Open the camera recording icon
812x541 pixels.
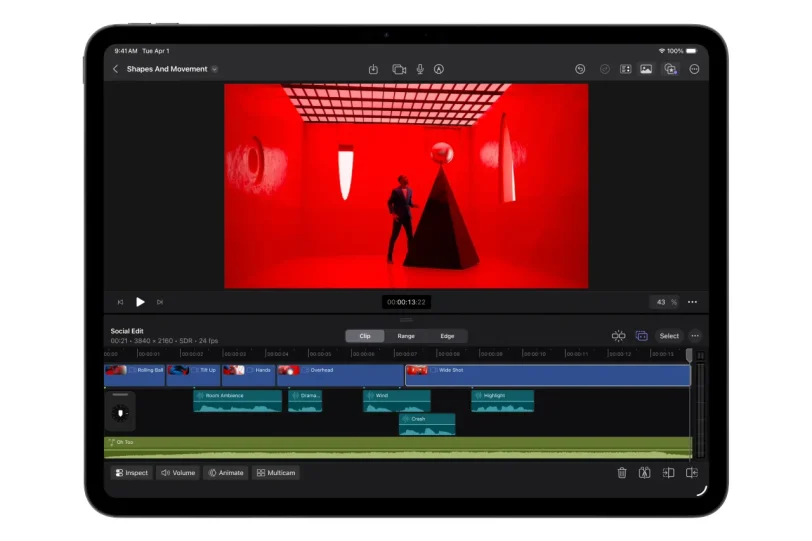(x=399, y=69)
